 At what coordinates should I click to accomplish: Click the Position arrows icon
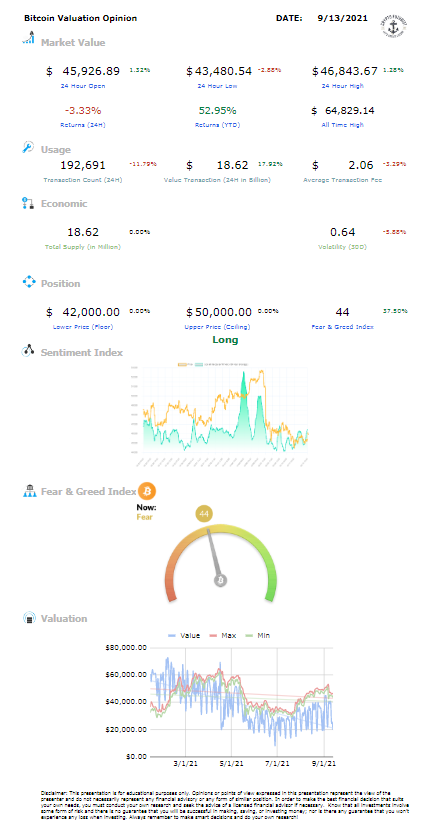tap(28, 282)
